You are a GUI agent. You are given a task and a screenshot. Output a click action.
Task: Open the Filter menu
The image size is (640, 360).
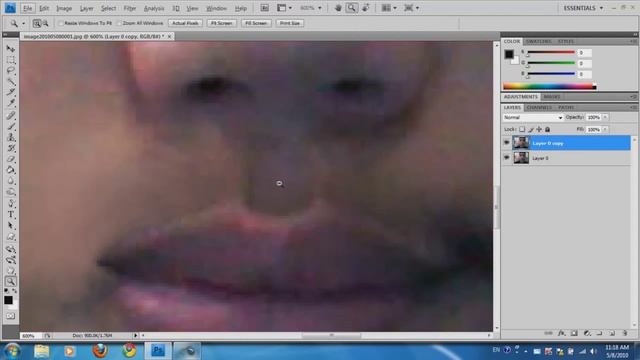point(129,8)
